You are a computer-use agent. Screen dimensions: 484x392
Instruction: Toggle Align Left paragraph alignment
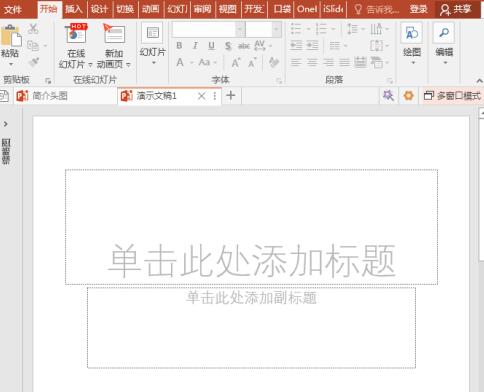point(296,62)
